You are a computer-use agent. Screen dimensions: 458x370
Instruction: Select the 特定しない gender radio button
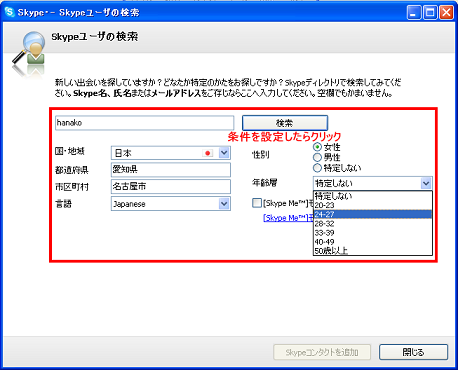point(317,168)
